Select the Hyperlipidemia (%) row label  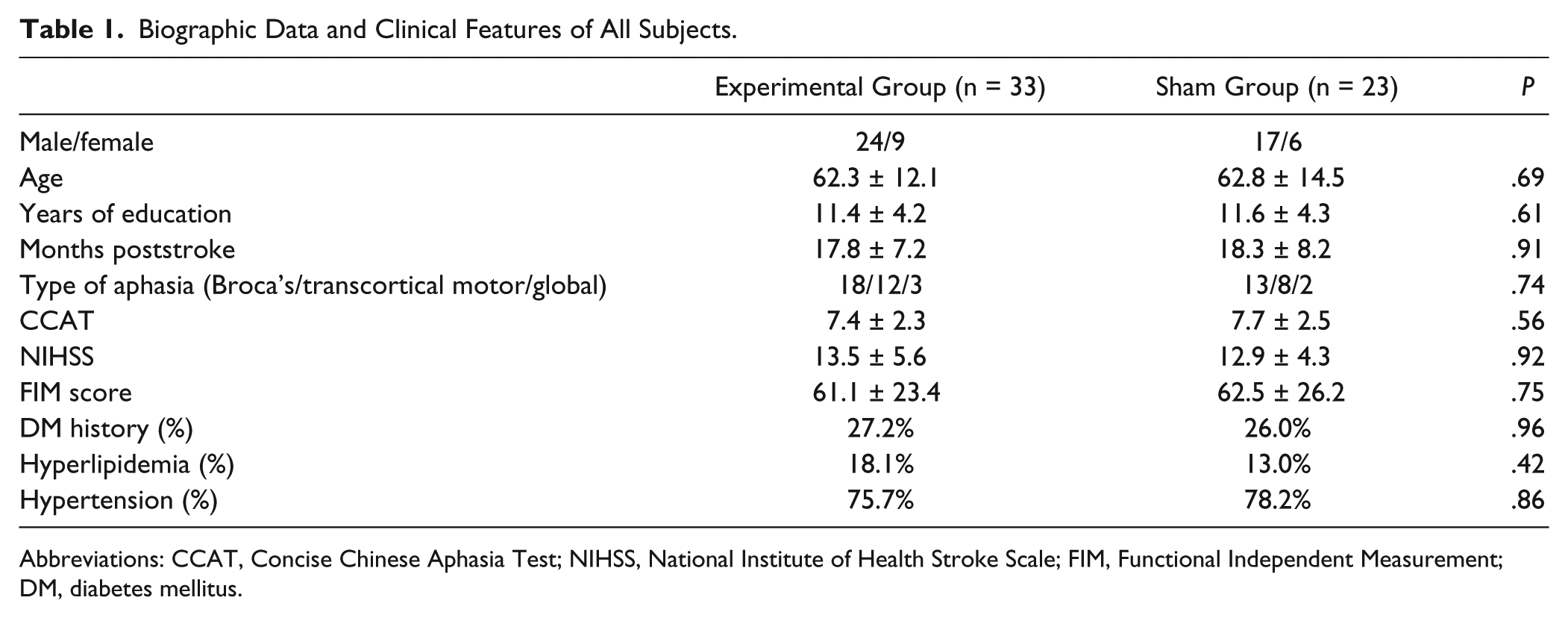(128, 464)
